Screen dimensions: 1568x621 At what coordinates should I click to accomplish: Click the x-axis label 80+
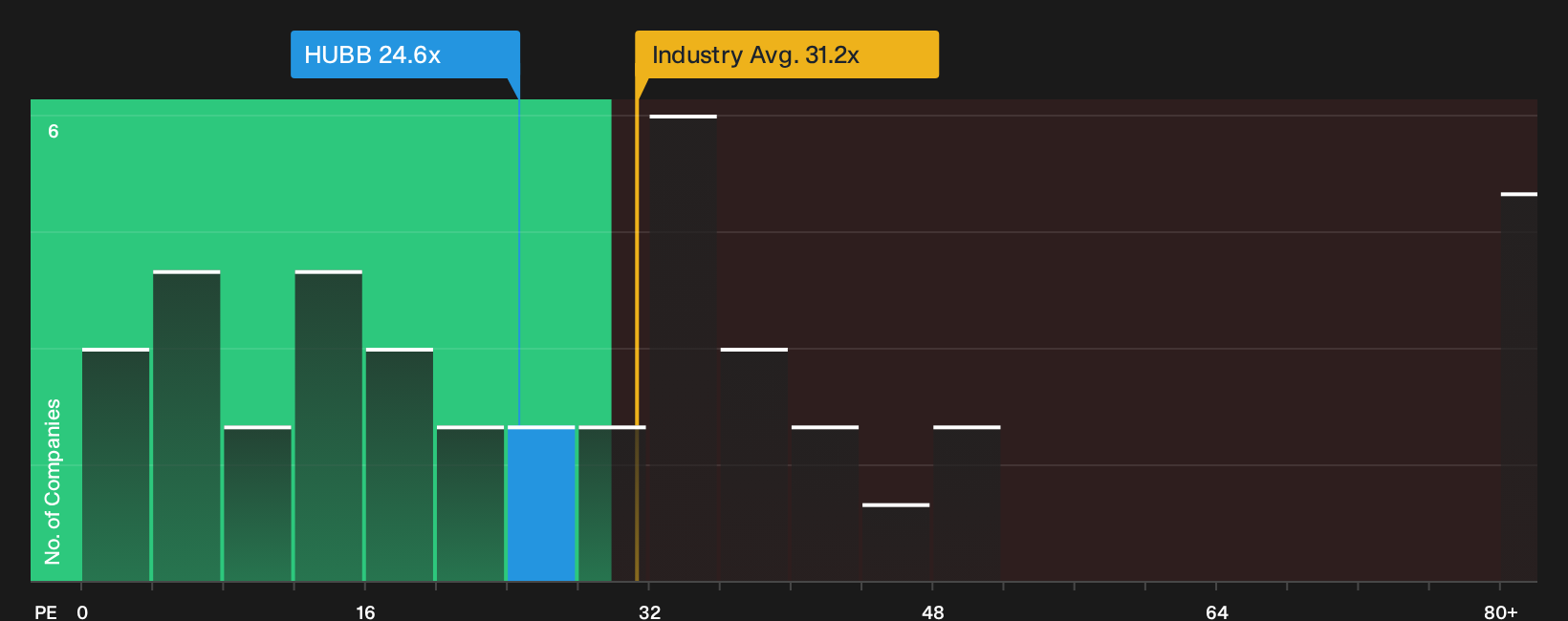click(1501, 611)
